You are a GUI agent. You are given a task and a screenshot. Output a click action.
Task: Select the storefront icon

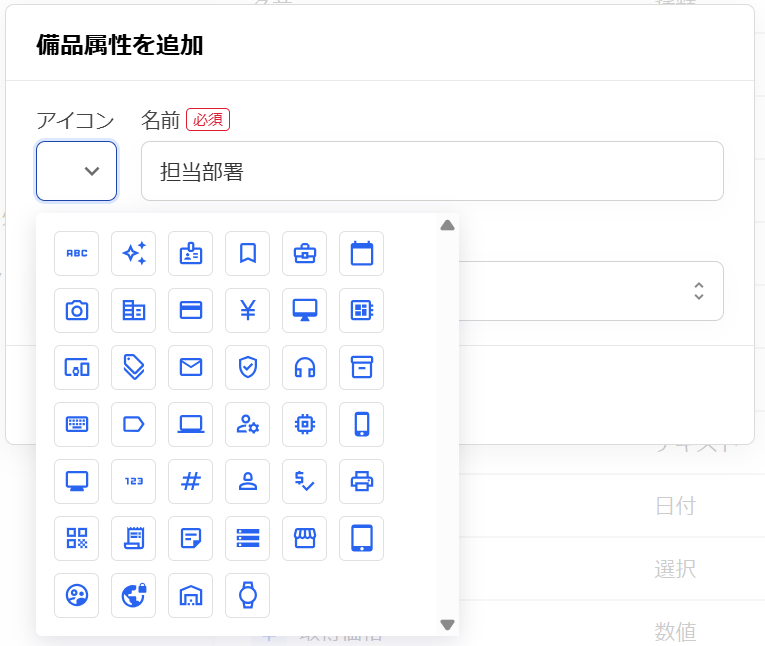point(305,539)
